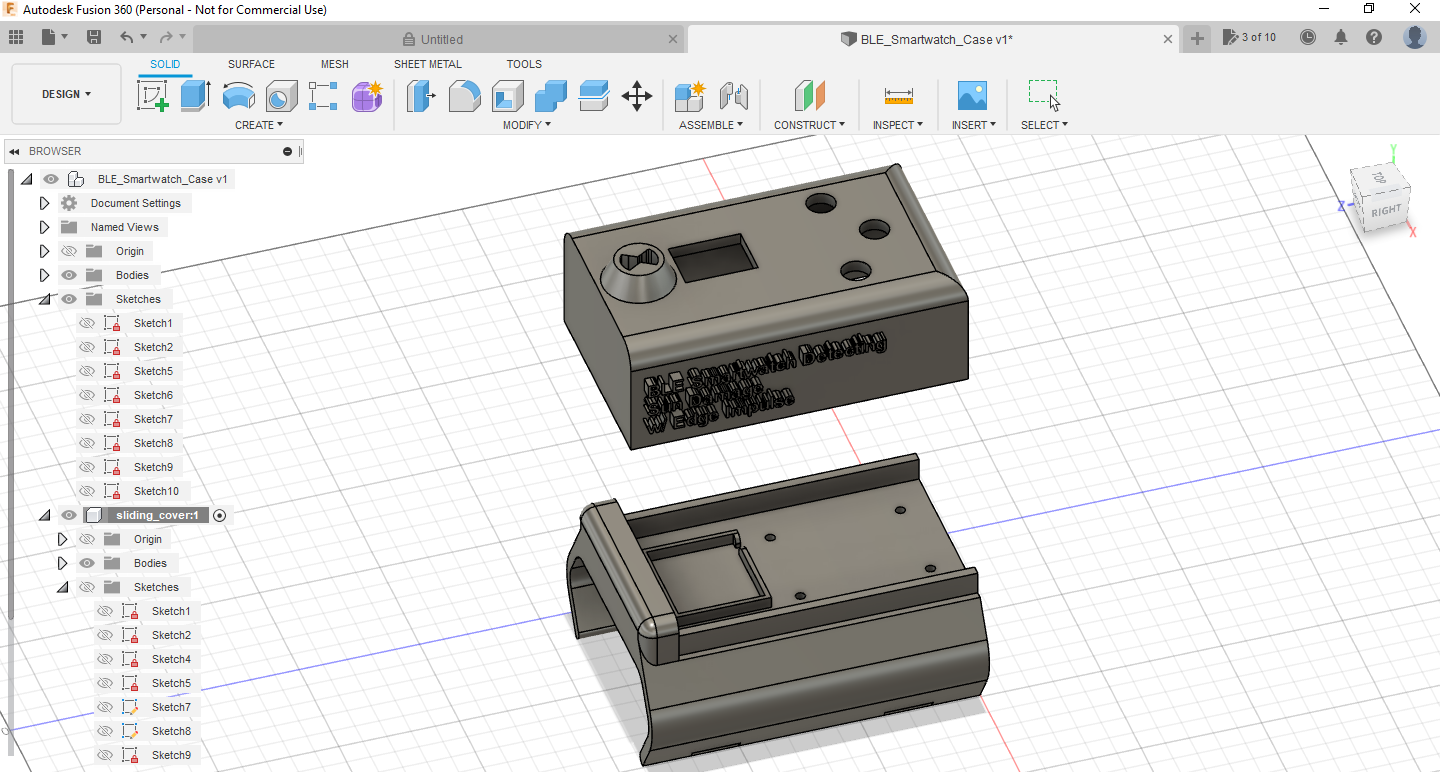The width and height of the screenshot is (1440, 772).
Task: Toggle visibility of the sliding_cover:1 component
Action: point(68,515)
